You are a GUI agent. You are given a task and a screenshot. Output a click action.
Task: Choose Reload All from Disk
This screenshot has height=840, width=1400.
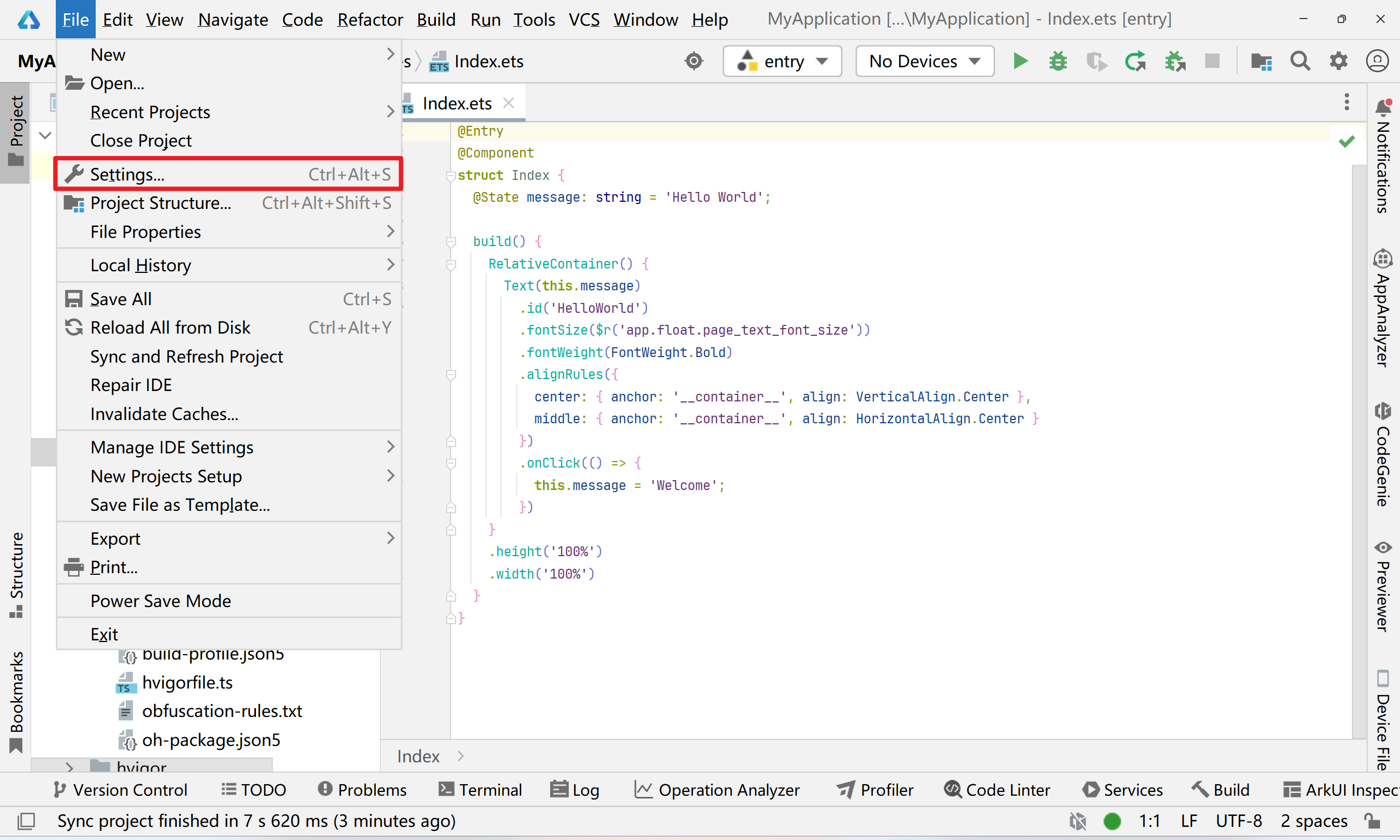[x=229, y=327]
